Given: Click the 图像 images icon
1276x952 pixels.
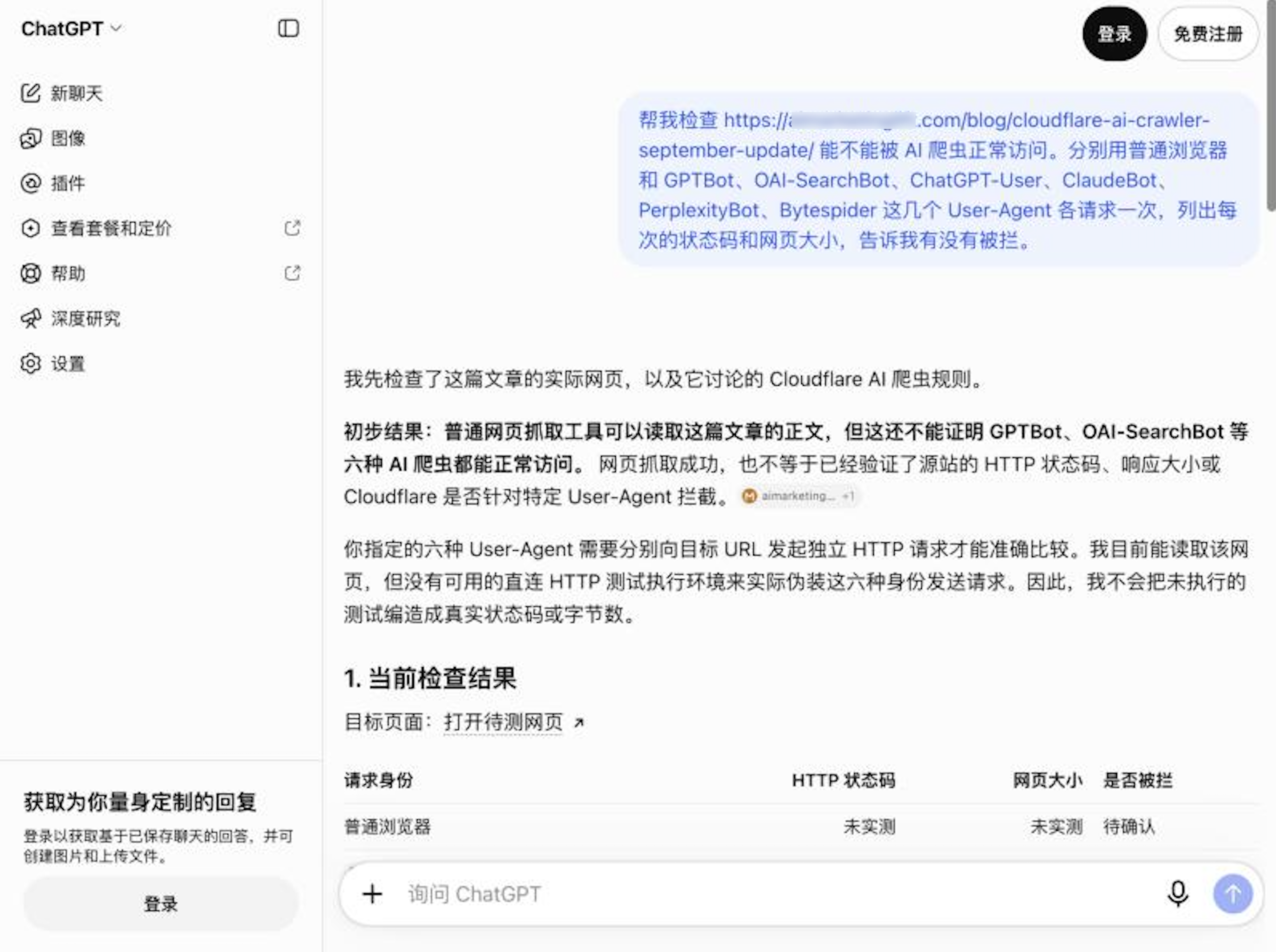Looking at the screenshot, I should pyautogui.click(x=31, y=138).
